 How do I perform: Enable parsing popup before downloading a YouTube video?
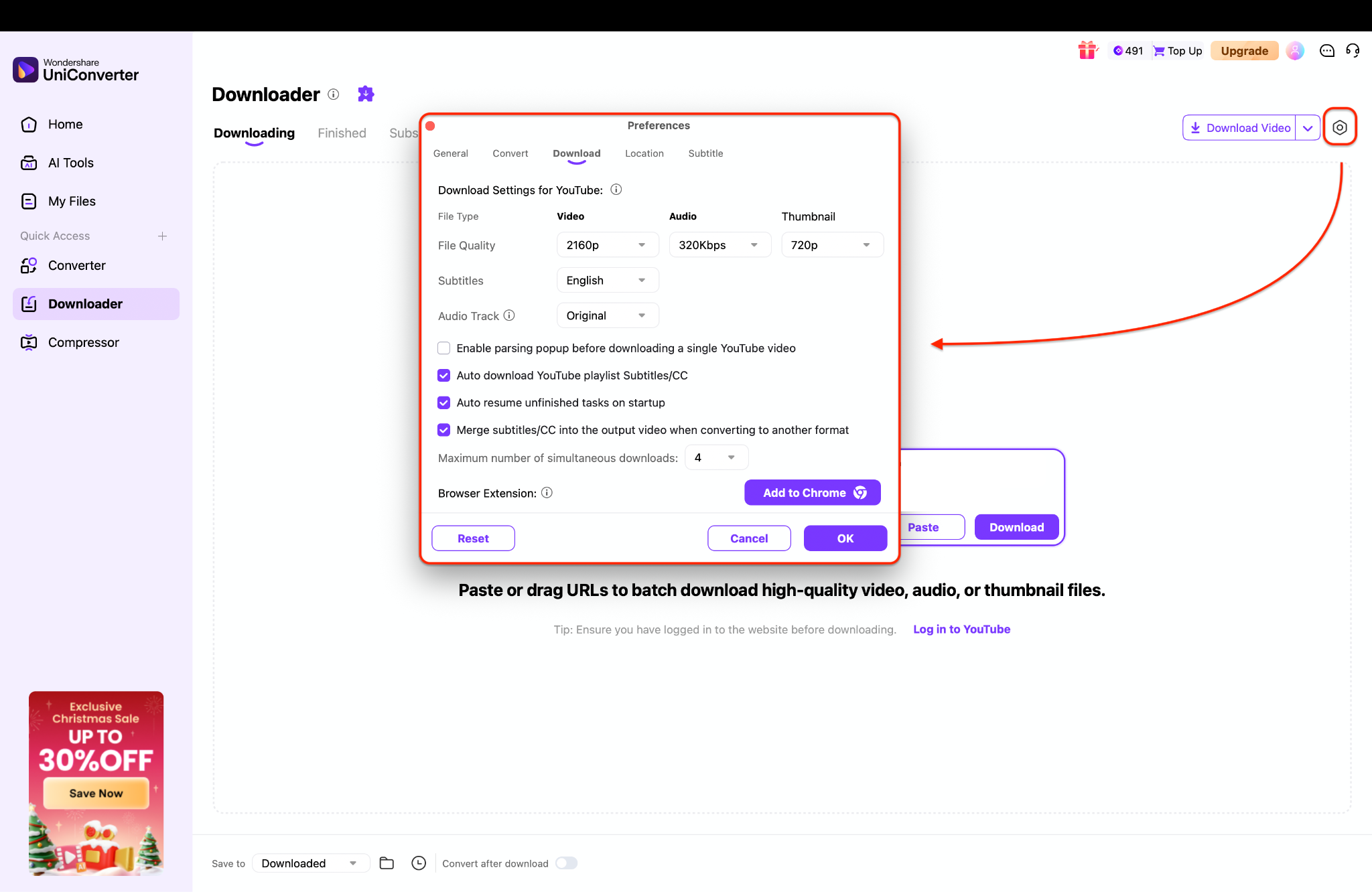click(443, 348)
